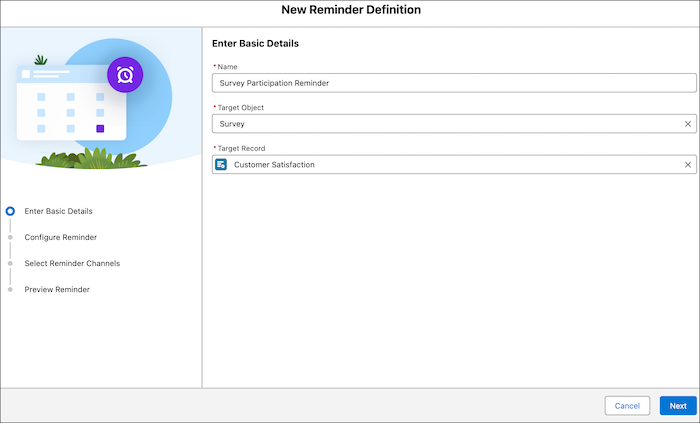Open the Target Object combo box
The width and height of the screenshot is (700, 423).
445,124
